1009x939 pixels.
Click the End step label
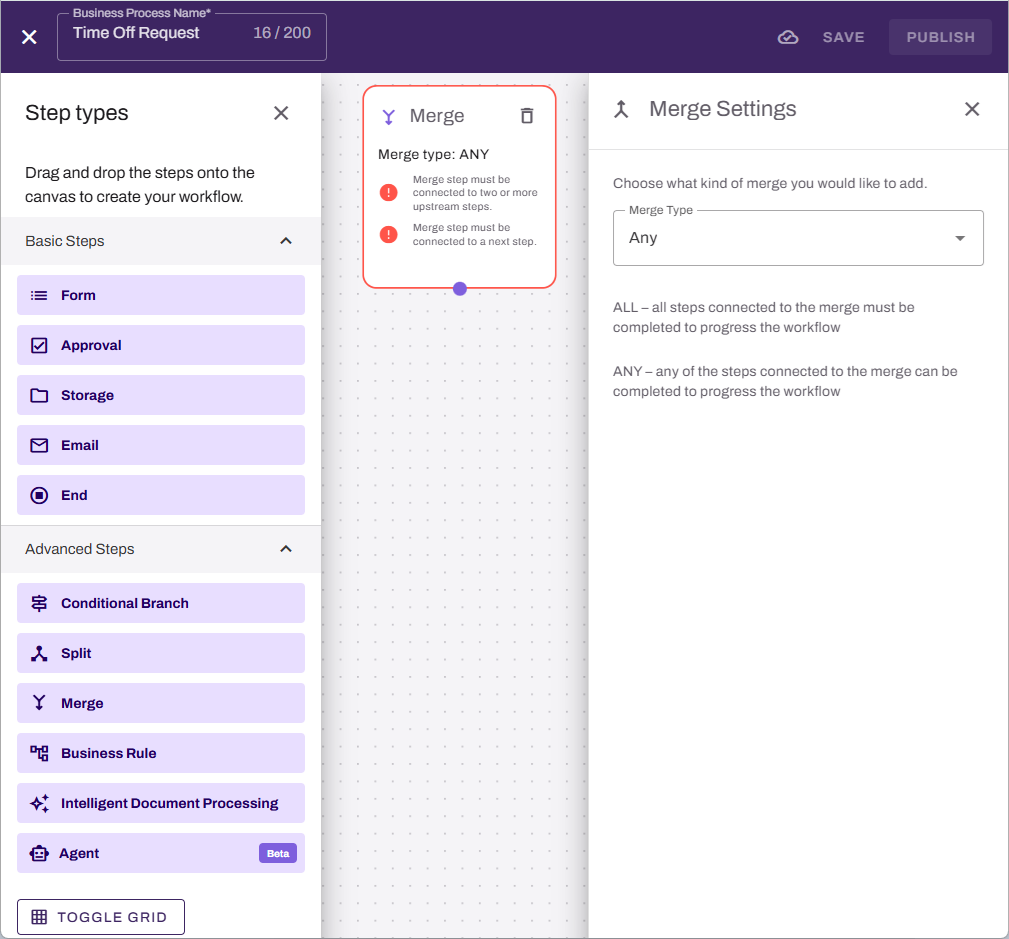[x=74, y=496]
